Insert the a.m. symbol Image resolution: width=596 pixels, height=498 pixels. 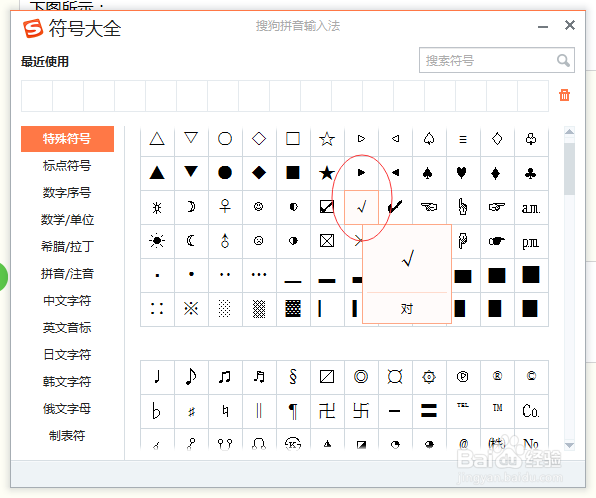click(x=531, y=207)
